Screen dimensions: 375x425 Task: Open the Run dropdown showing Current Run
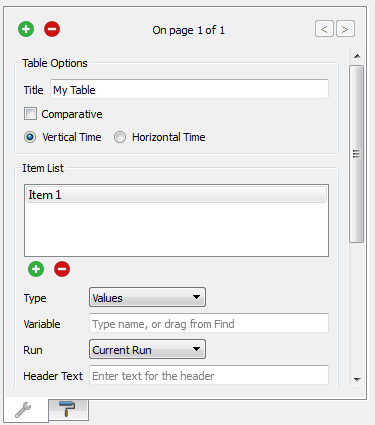click(x=147, y=349)
